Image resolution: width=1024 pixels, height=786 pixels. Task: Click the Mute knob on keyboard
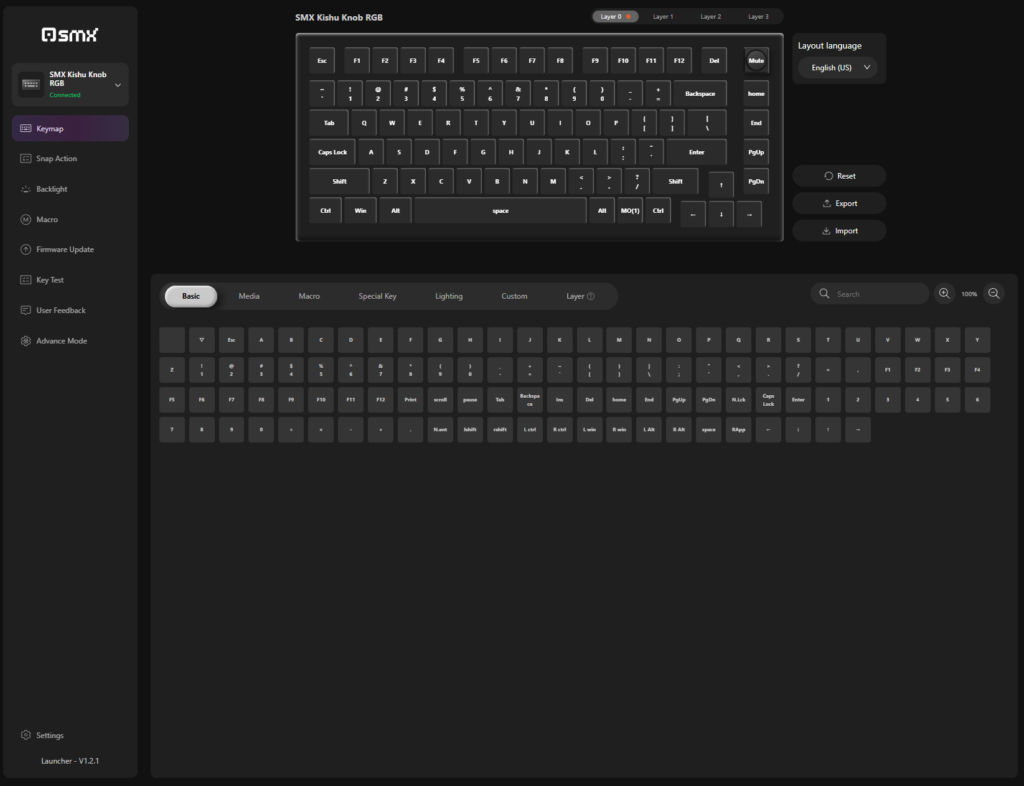click(756, 60)
